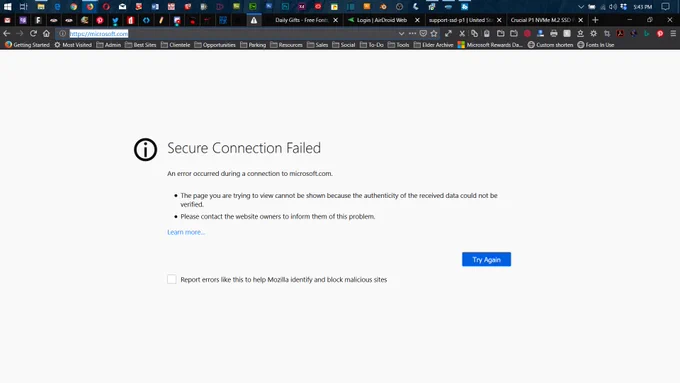Viewport: 680px width, 383px height.
Task: Open the To-Do bookmarks folder
Action: point(372,45)
